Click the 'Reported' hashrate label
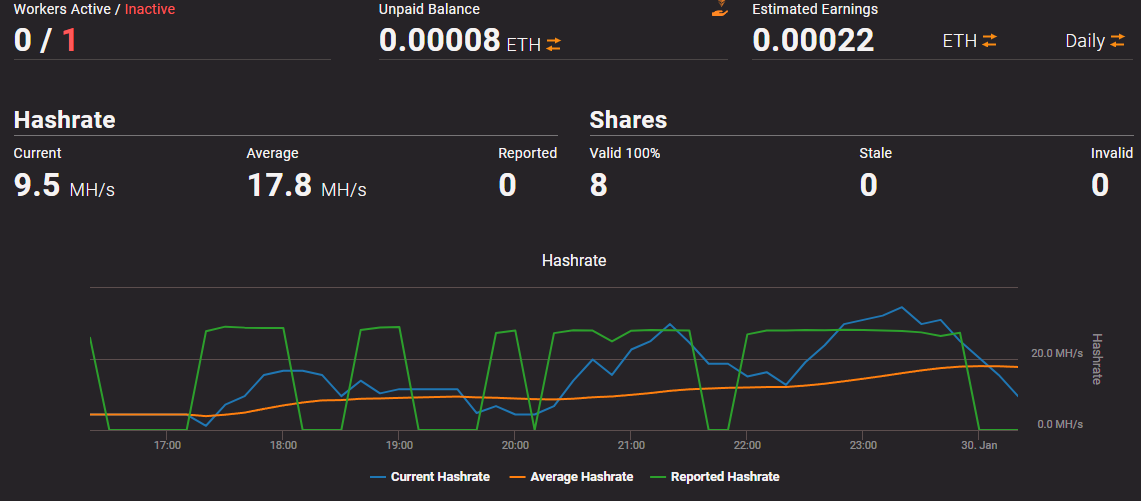1141x501 pixels. [528, 153]
